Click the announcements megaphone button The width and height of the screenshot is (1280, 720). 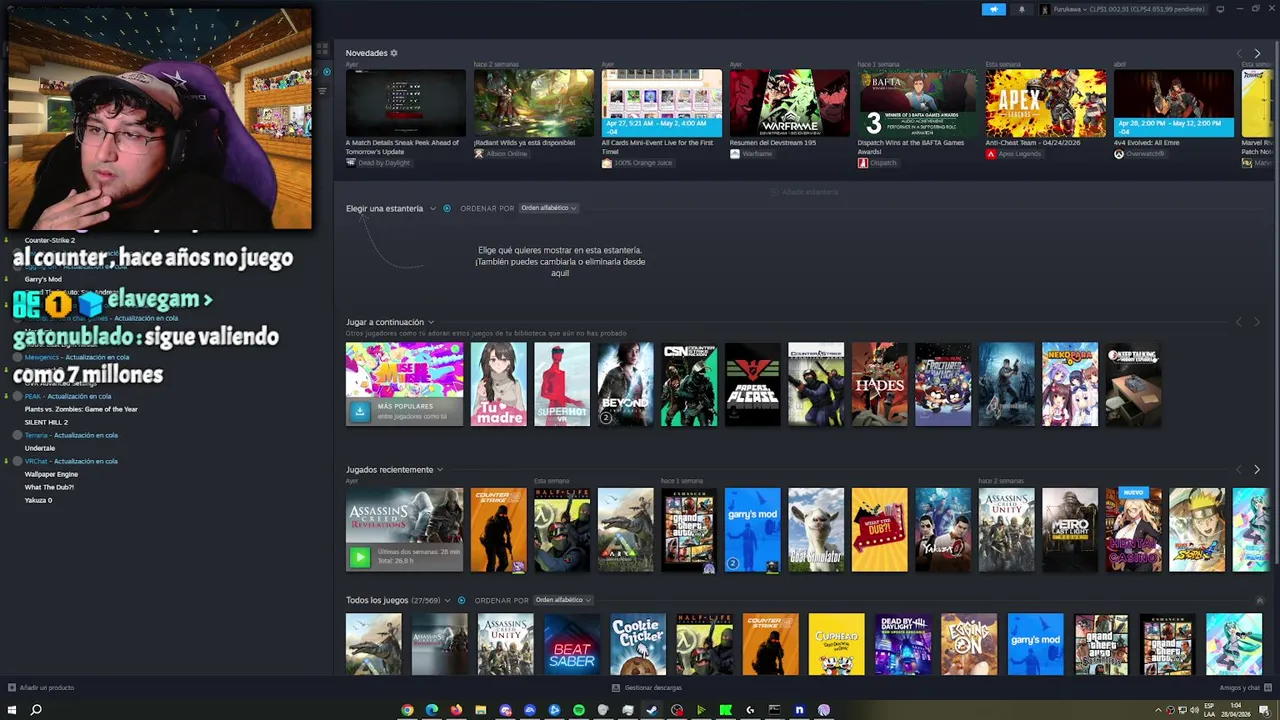click(993, 9)
